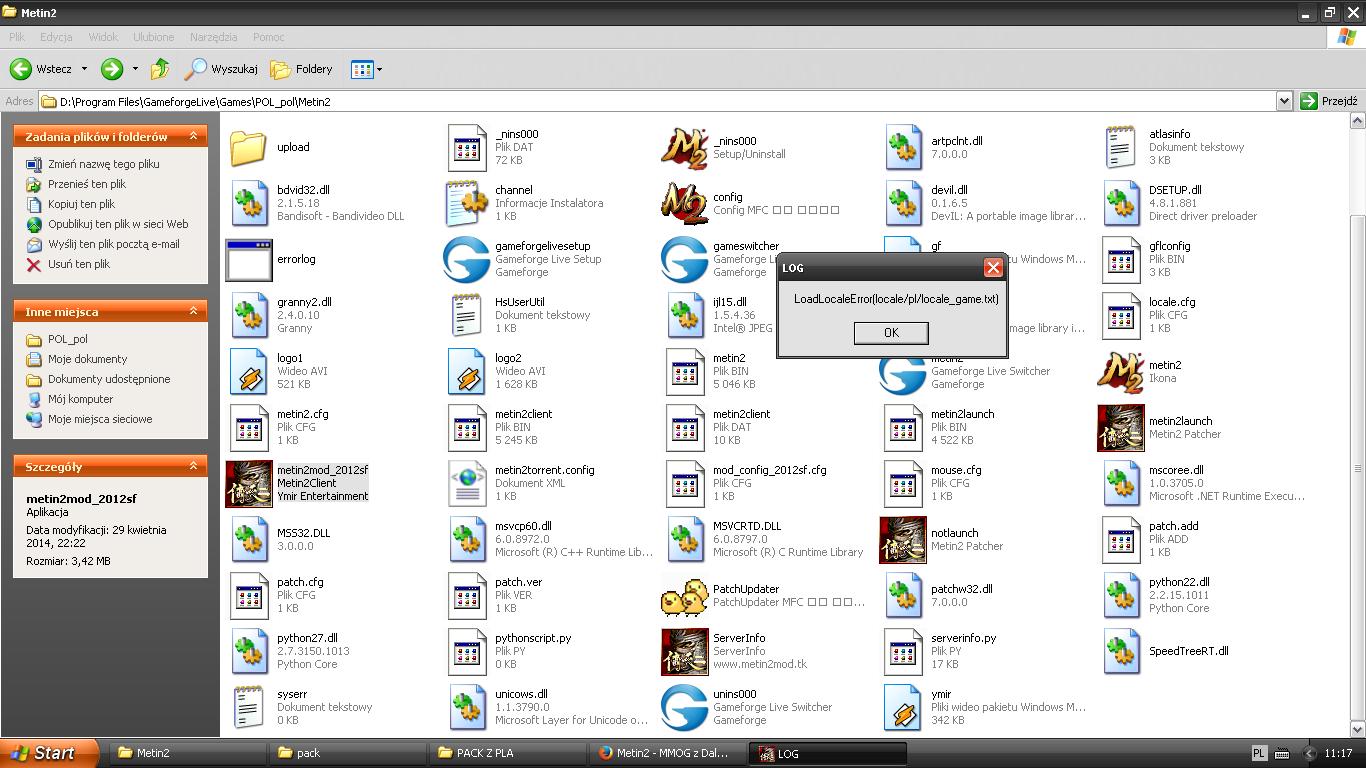
Task: Go back with the Wstecz arrow button
Action: click(x=41, y=69)
